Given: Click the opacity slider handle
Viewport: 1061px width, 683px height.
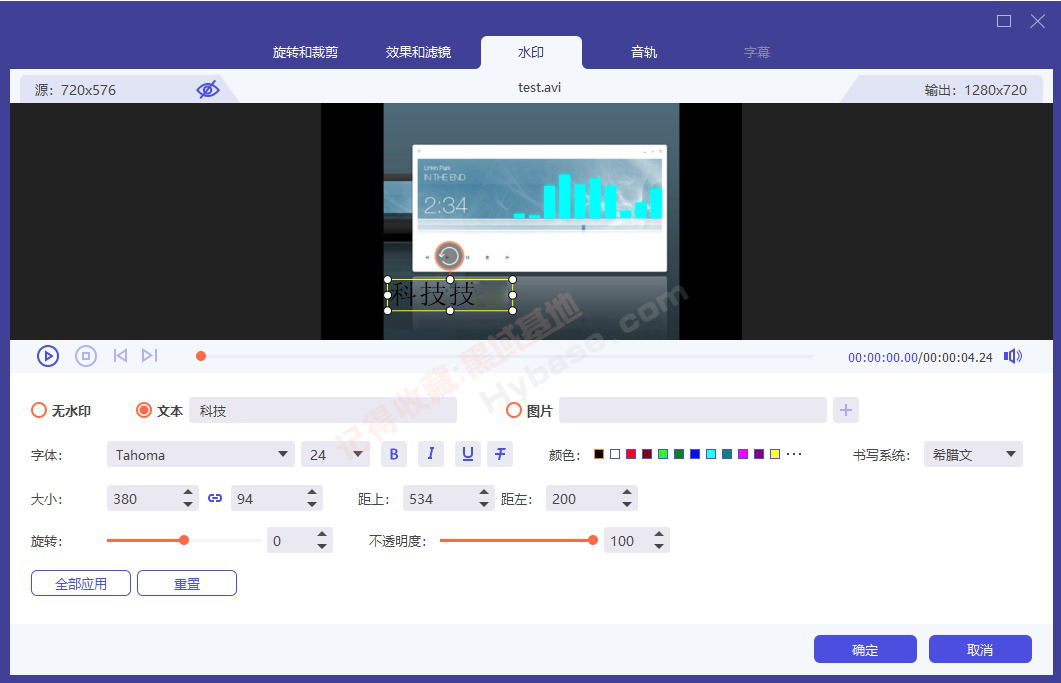Looking at the screenshot, I should pos(593,540).
